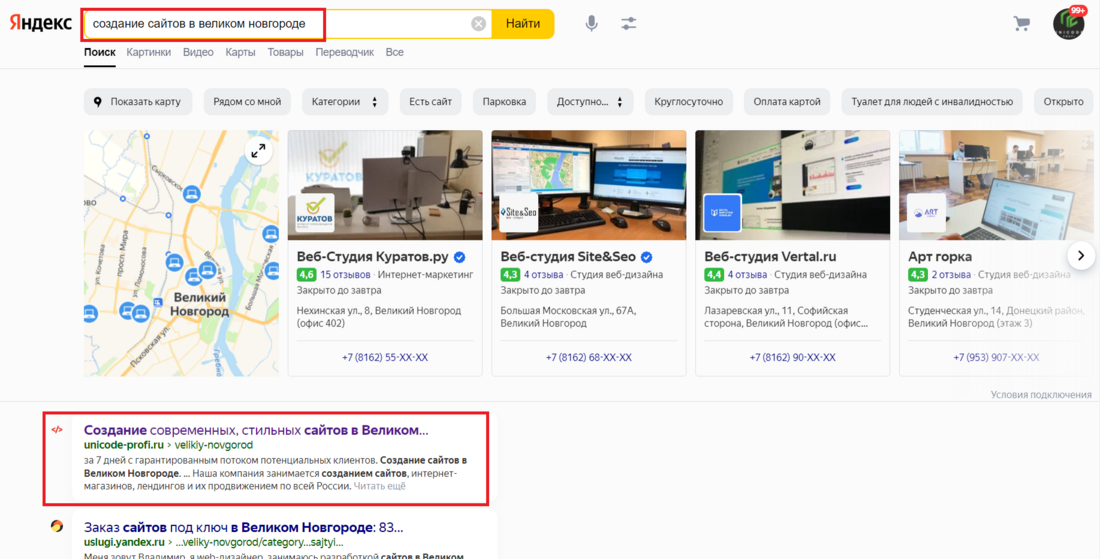Screen dimensions: 1100x559
Task: Open the user profile avatar
Action: (1069, 24)
